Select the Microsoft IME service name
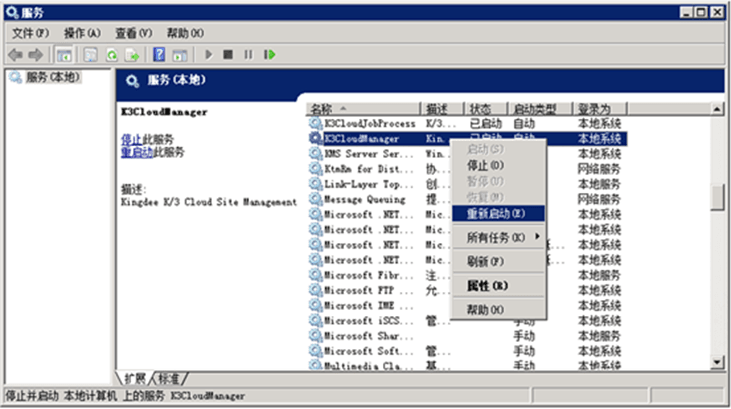The height and width of the screenshot is (409, 731). point(369,306)
